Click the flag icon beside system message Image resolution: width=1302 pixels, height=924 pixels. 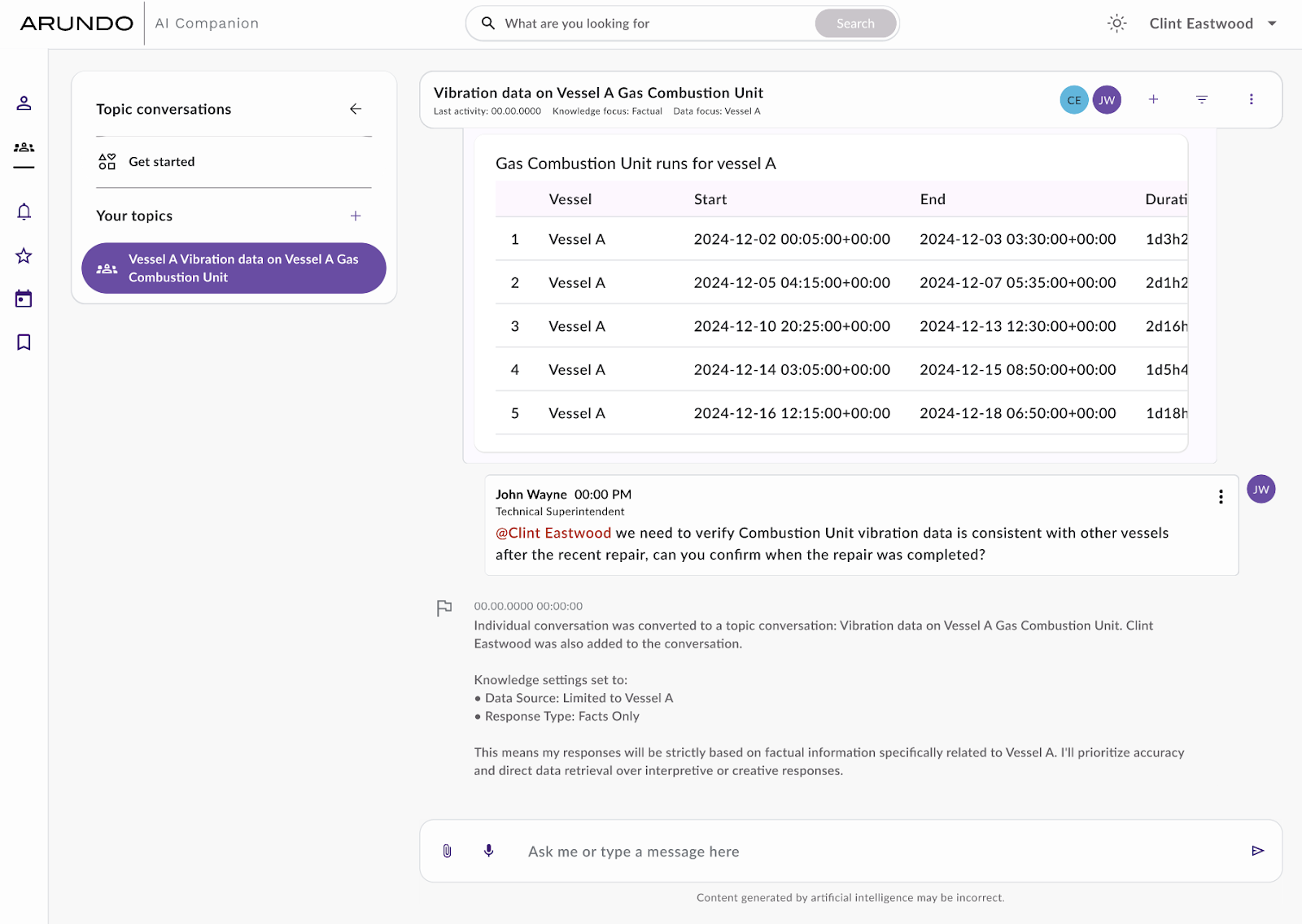444,608
